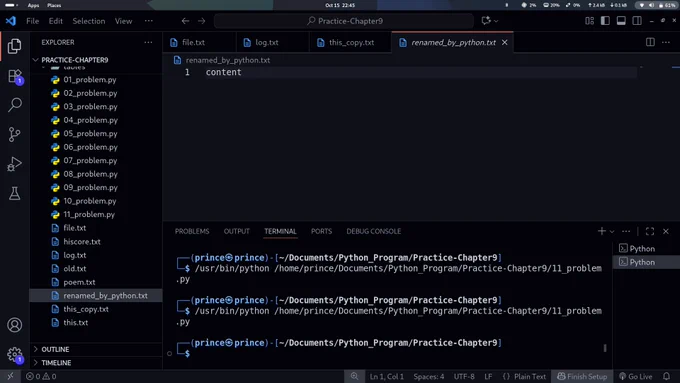This screenshot has height=383, width=680.
Task: Change the LF end of line sequence
Action: tap(488, 376)
